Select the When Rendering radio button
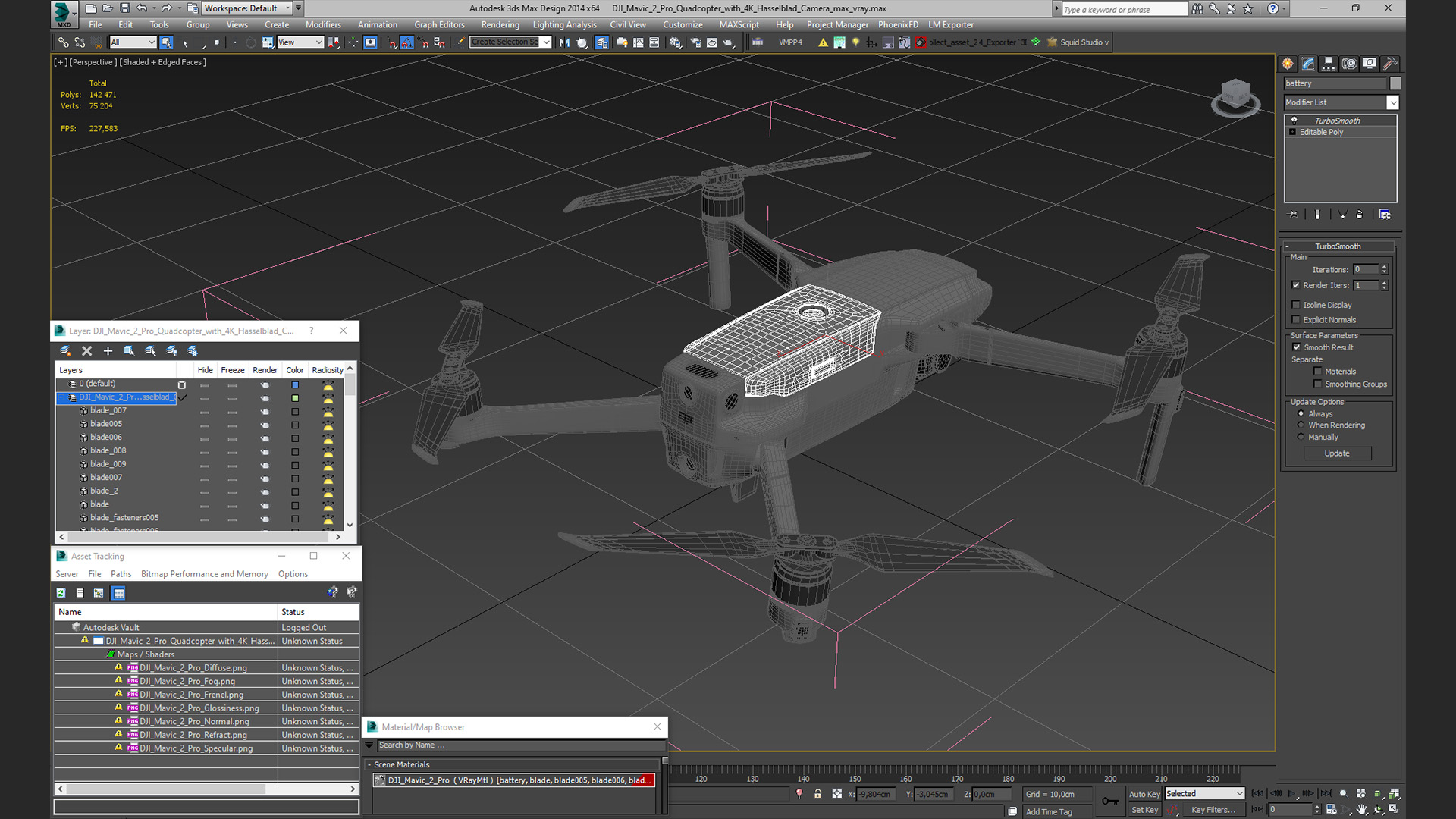1456x819 pixels. [1301, 425]
